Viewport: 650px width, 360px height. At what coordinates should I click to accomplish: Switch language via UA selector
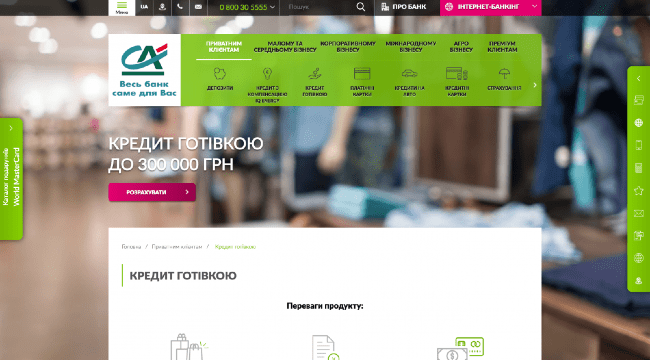click(x=144, y=7)
